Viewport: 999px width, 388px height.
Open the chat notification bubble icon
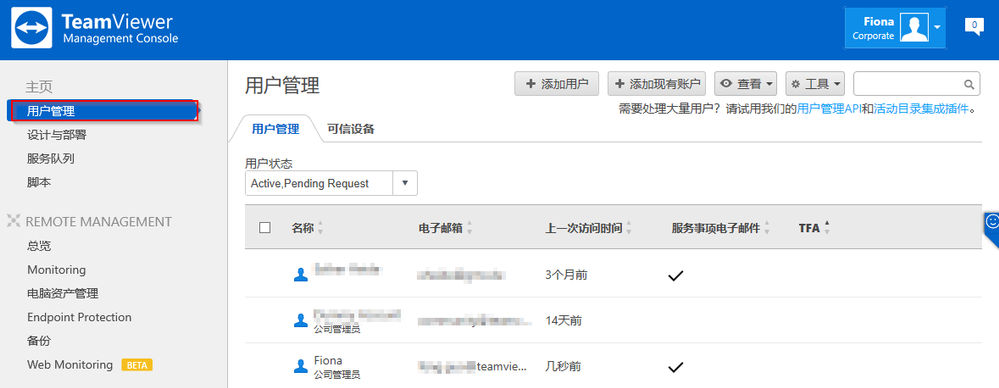point(974,27)
